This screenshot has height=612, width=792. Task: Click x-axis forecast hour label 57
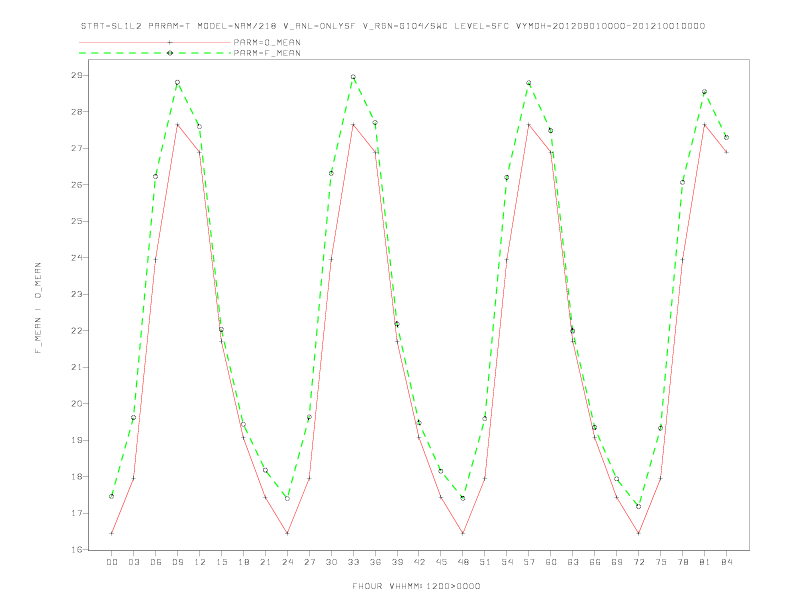click(529, 562)
